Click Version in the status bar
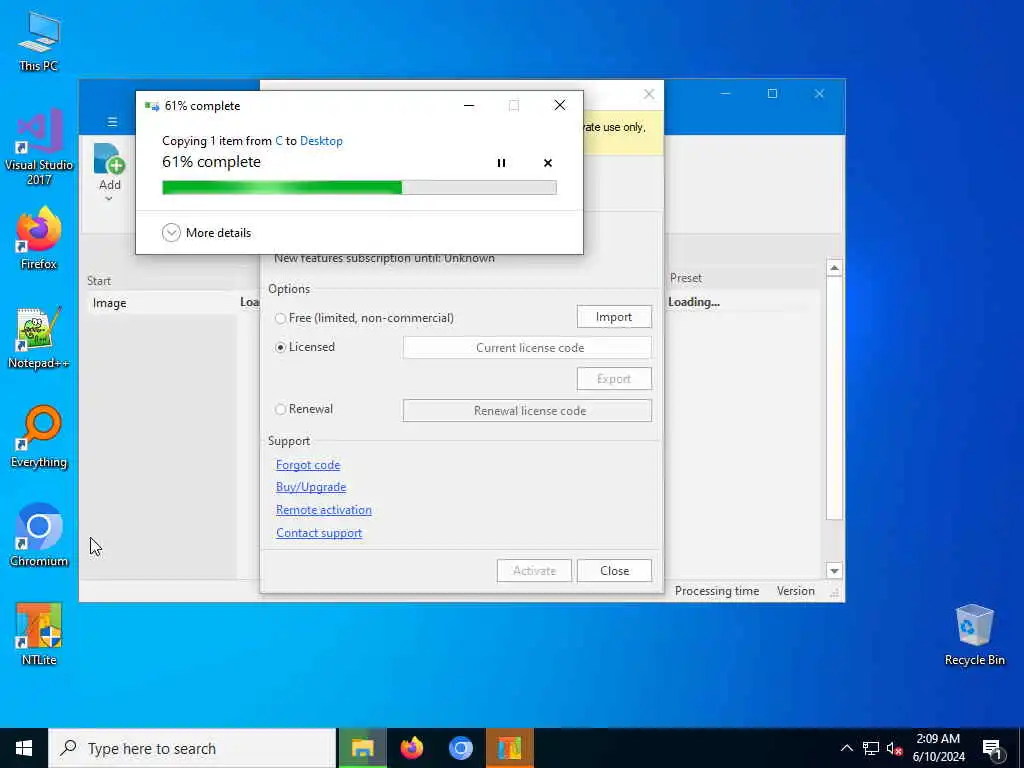Image resolution: width=1024 pixels, height=768 pixels. (795, 591)
